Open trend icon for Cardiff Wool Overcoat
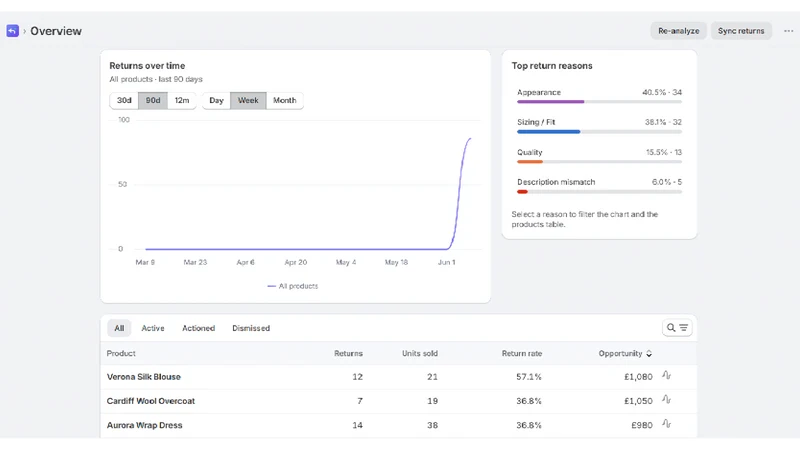The height and width of the screenshot is (450, 800). pos(666,400)
